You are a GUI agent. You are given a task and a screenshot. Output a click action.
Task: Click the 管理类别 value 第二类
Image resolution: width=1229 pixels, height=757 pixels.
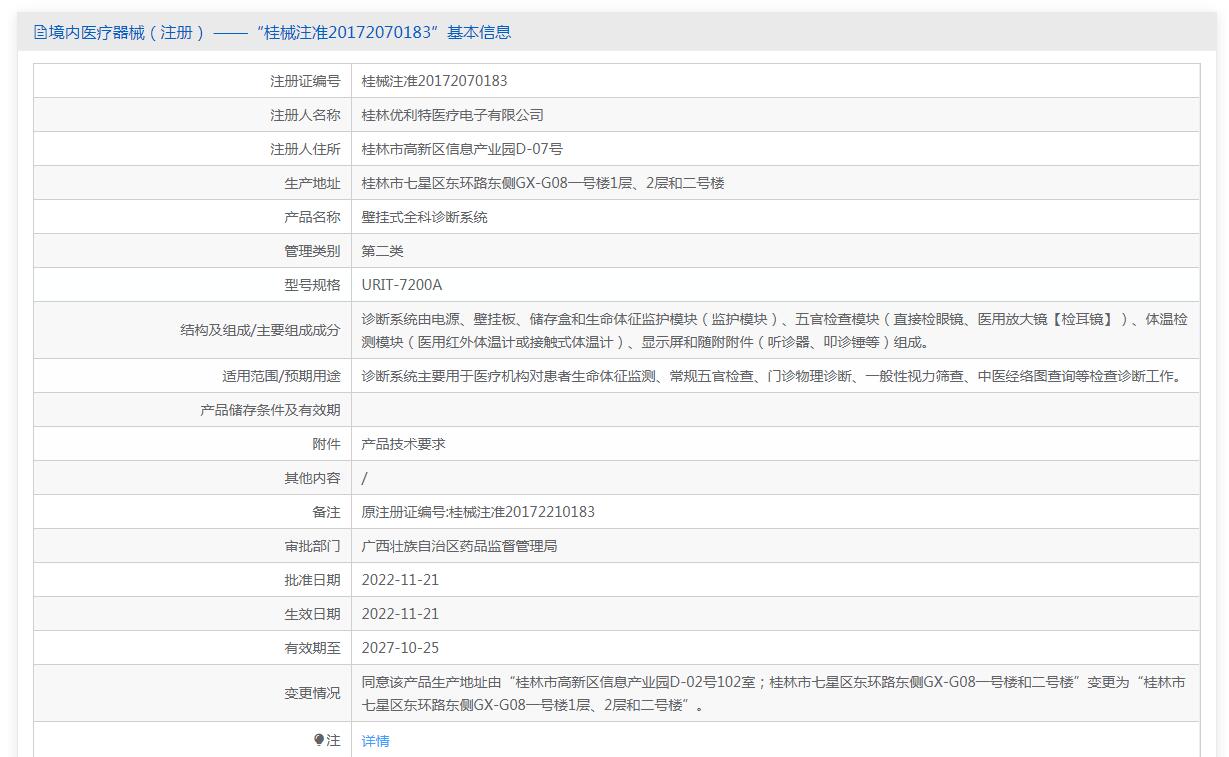coord(382,251)
